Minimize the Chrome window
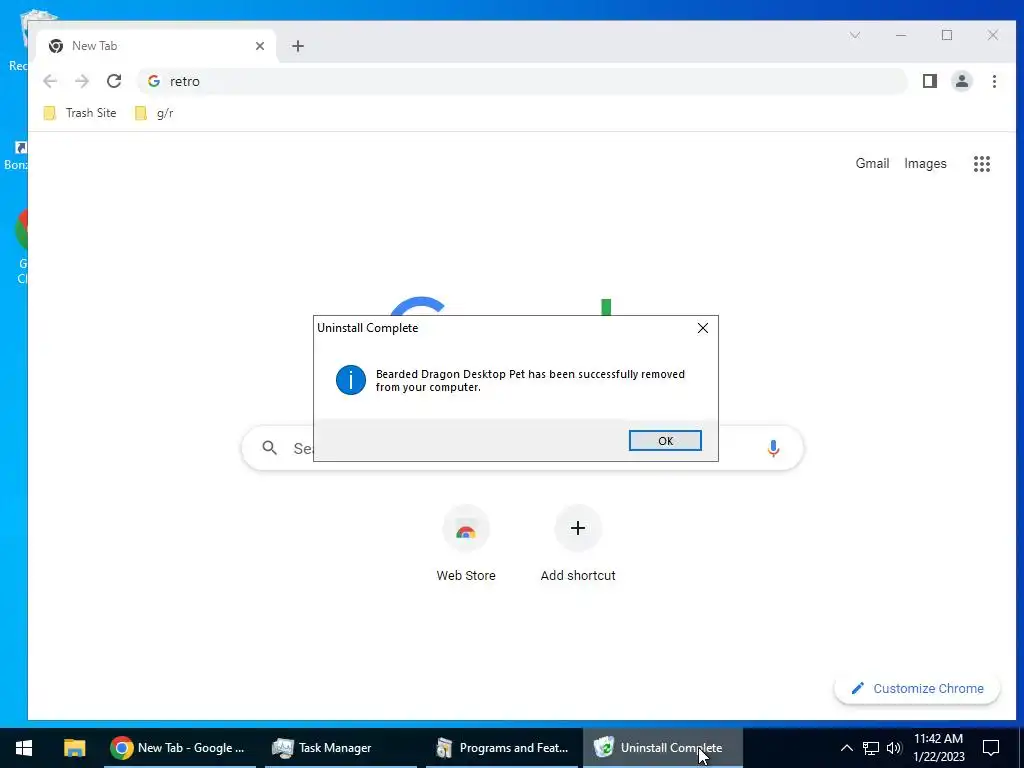 (x=901, y=35)
